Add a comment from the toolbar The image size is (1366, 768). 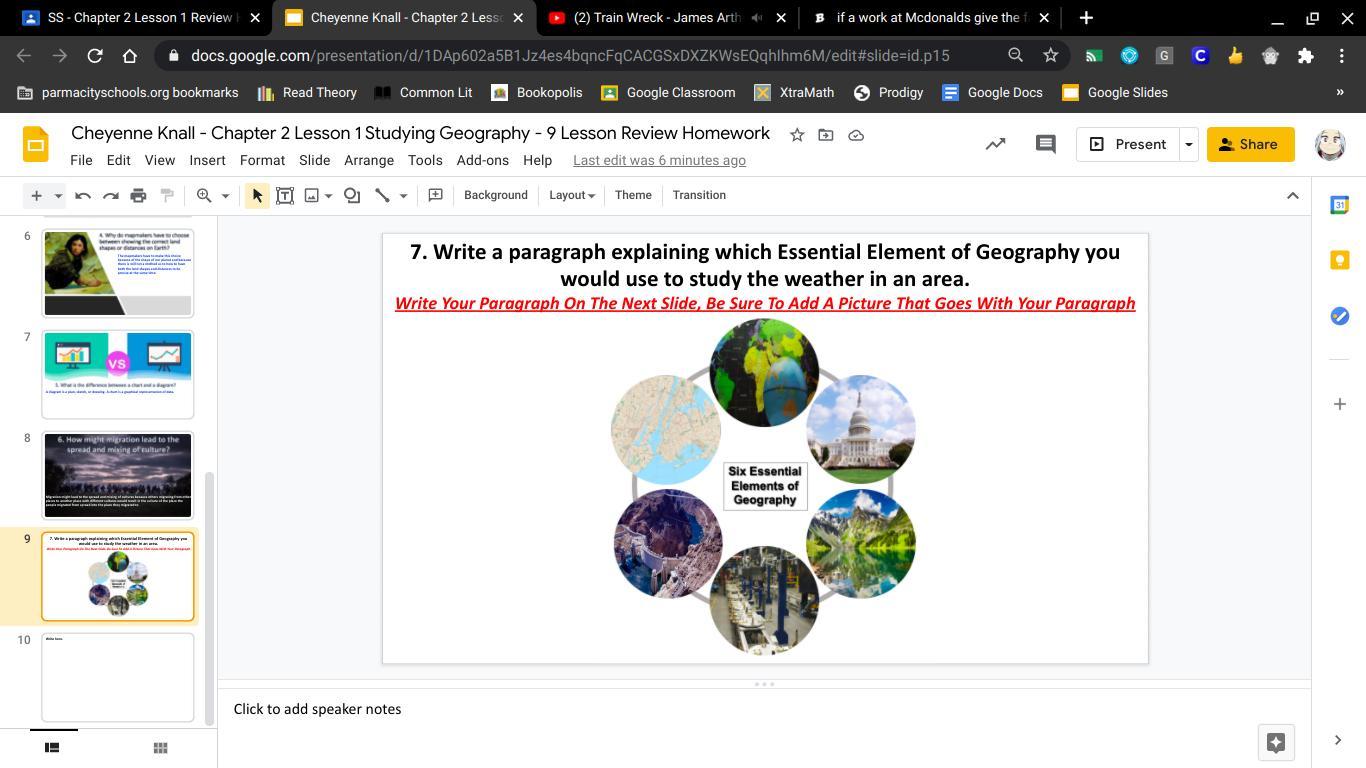click(435, 195)
